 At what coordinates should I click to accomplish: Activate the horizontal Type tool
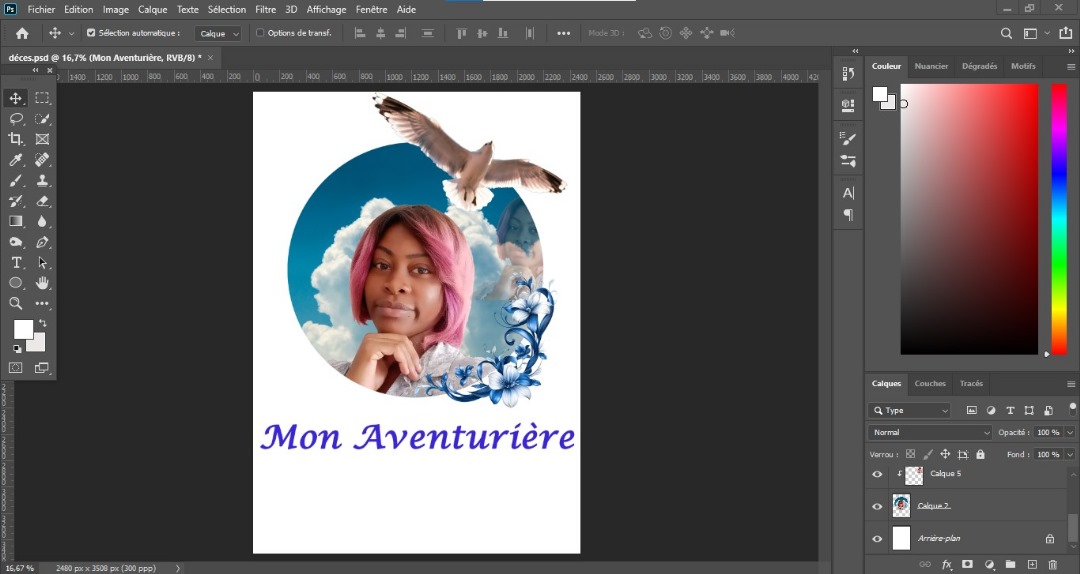tap(16, 263)
